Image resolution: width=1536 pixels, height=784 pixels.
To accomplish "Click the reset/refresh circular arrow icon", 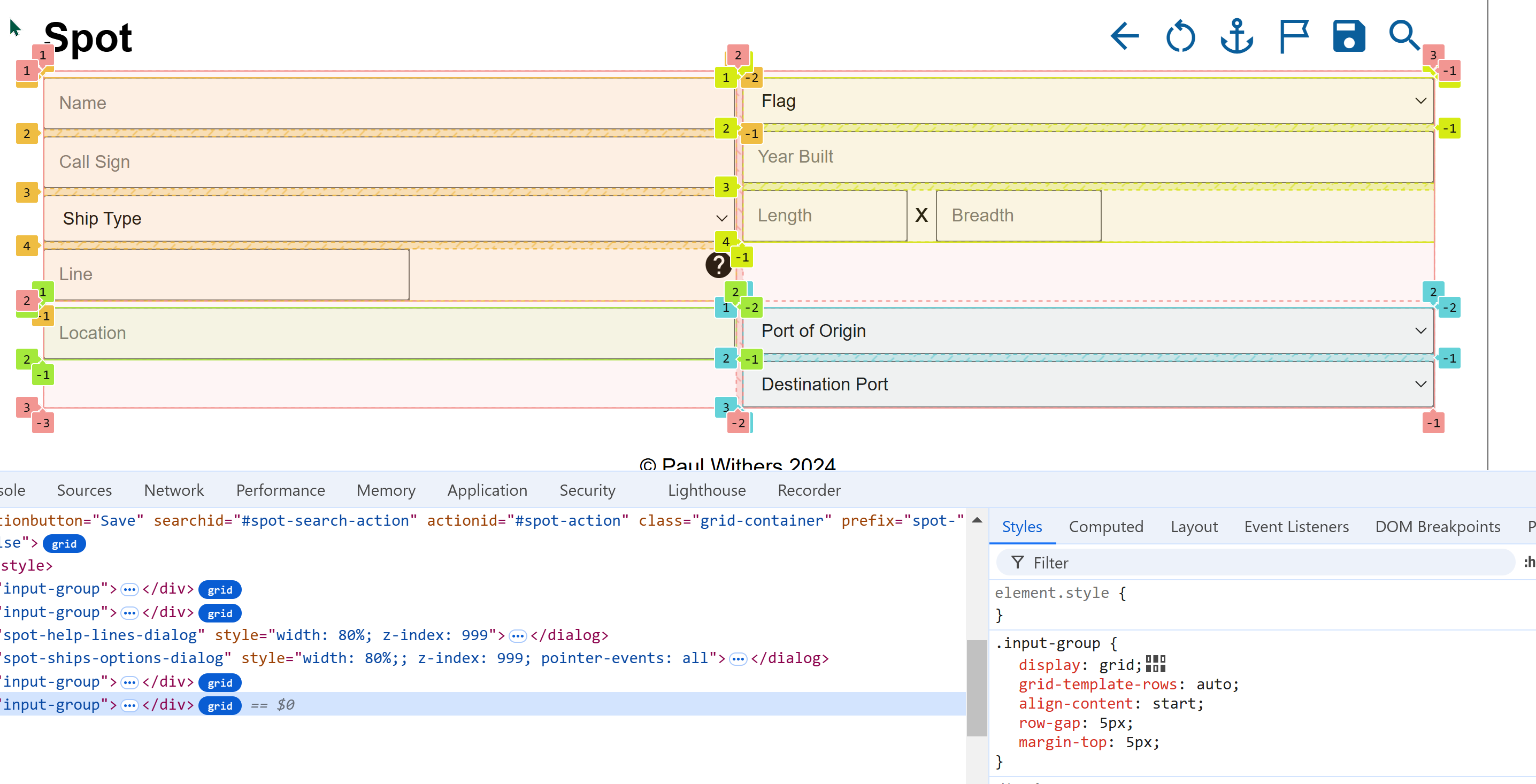I will [1180, 37].
